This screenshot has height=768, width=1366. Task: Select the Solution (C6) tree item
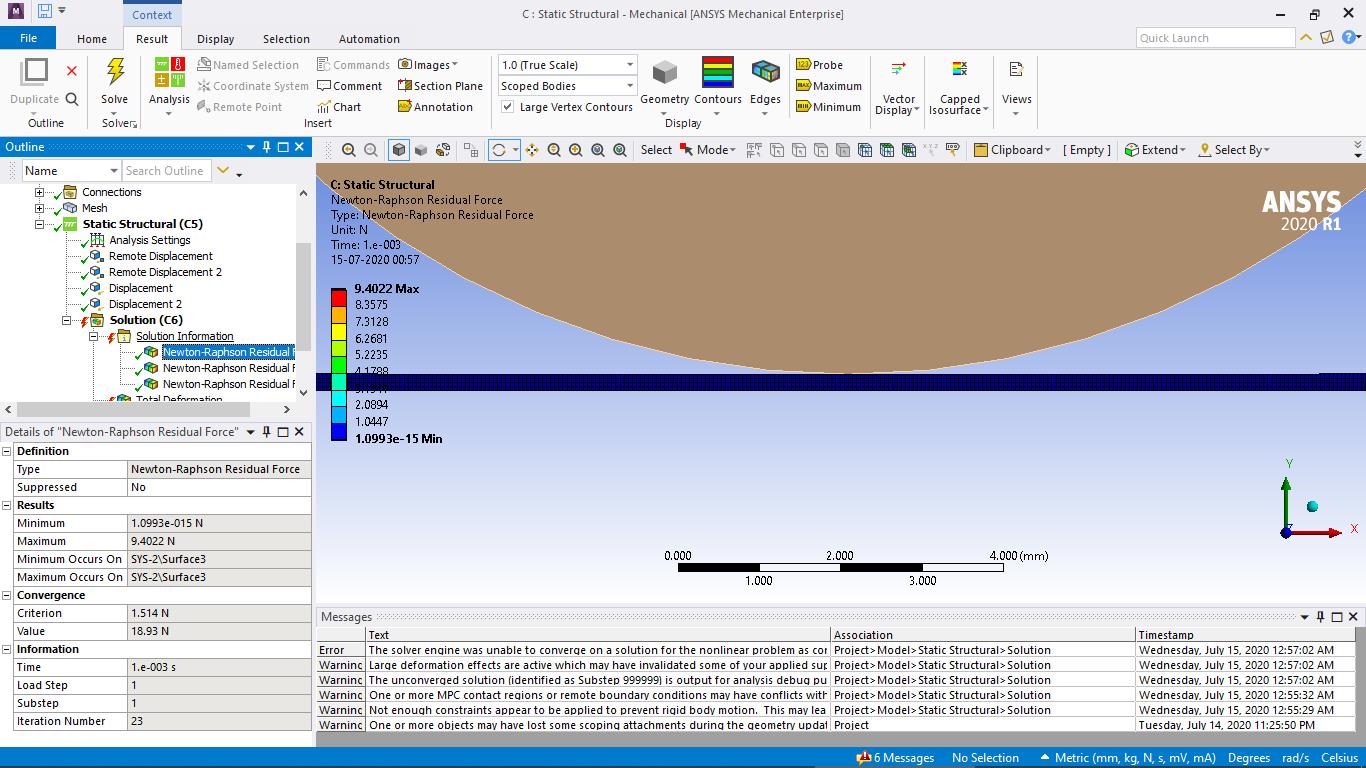coord(146,320)
